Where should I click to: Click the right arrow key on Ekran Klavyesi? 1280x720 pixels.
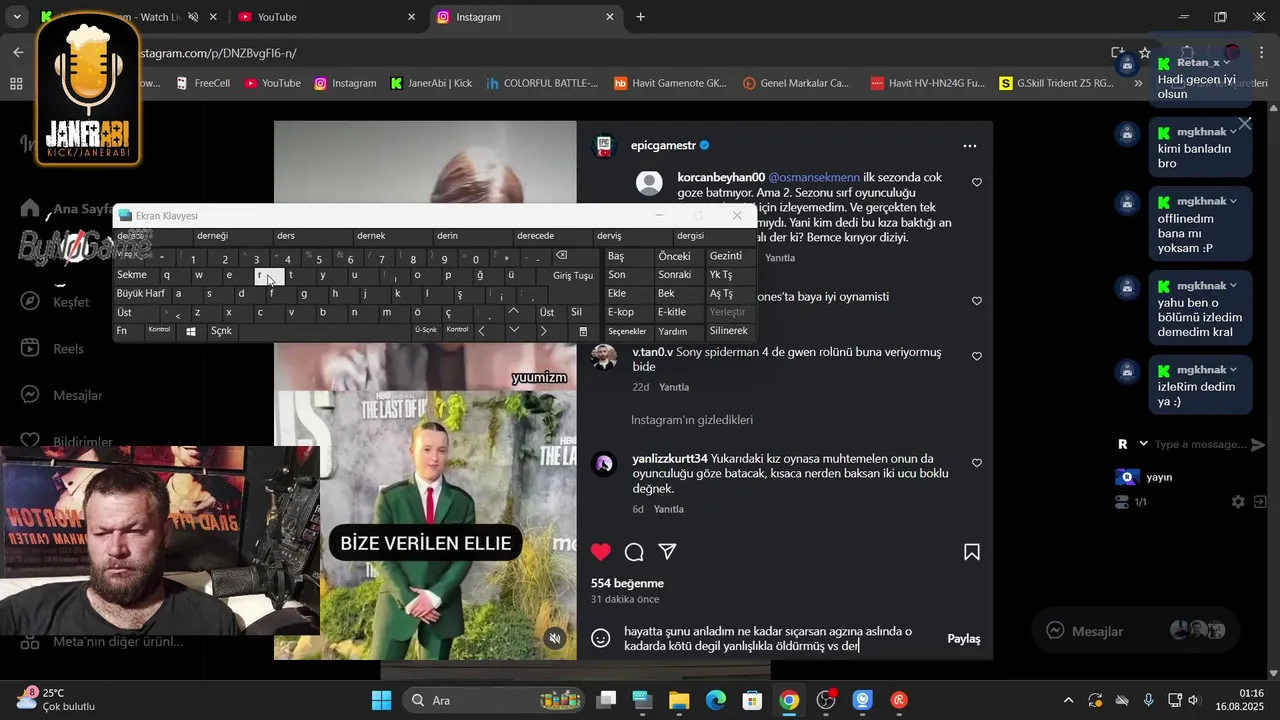[x=543, y=331]
